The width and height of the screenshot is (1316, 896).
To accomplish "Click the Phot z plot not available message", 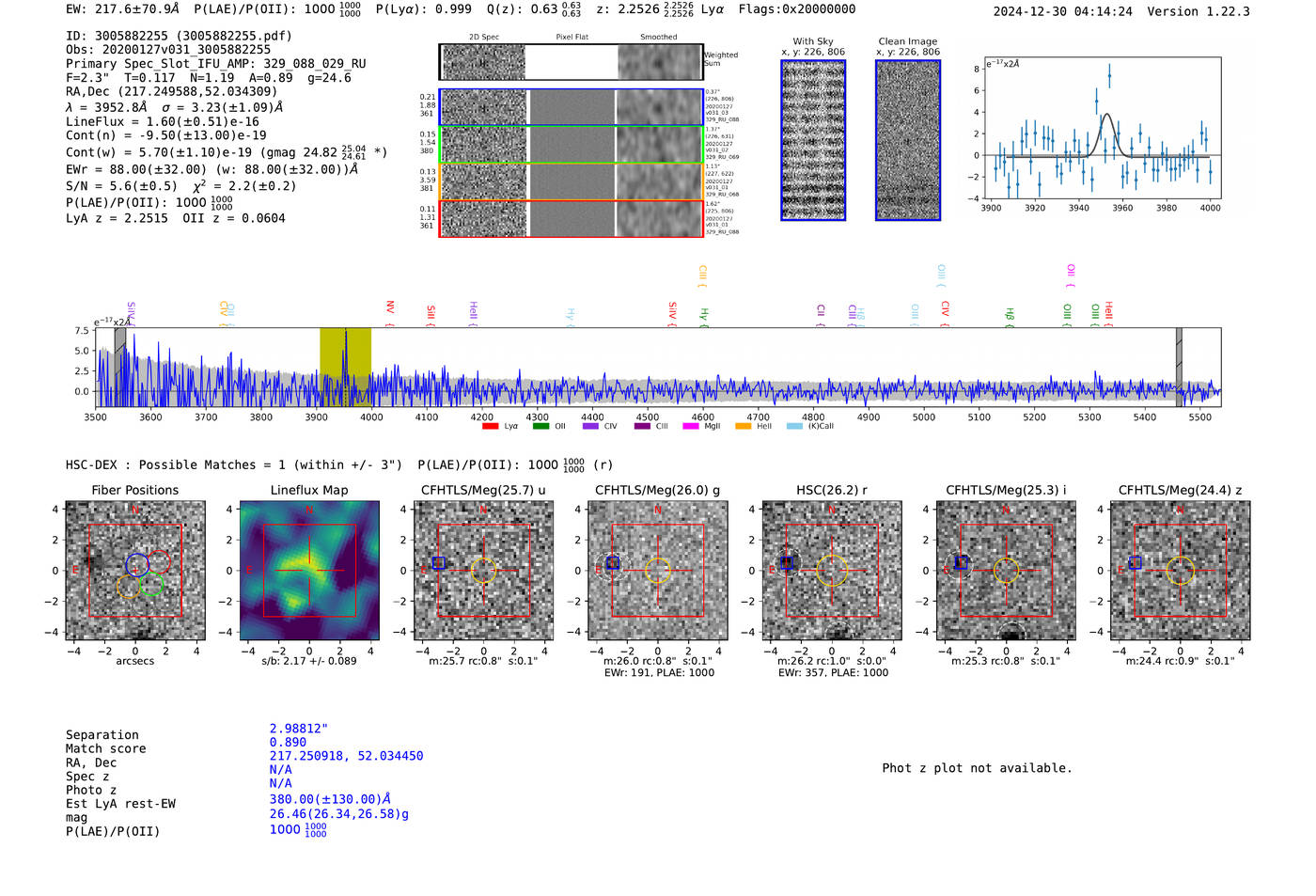I will coord(977,768).
